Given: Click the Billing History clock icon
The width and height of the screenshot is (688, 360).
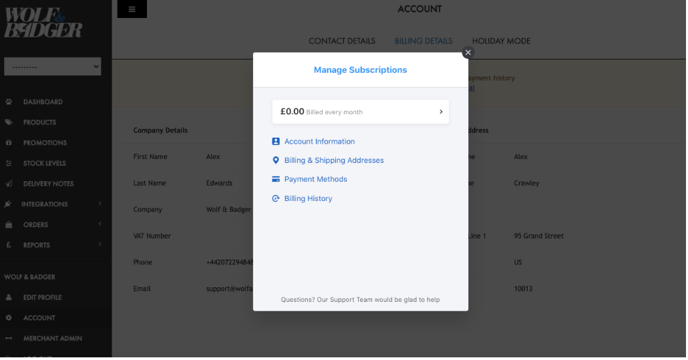Looking at the screenshot, I should 276,198.
